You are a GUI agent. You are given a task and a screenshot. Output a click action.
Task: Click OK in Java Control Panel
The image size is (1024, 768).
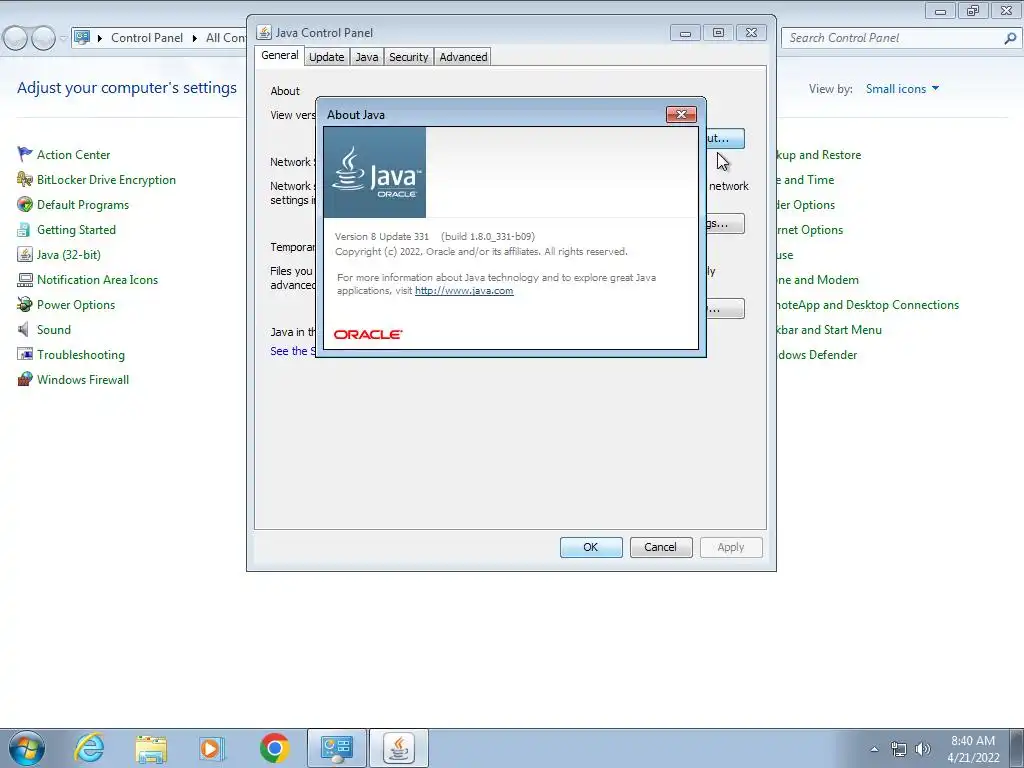[591, 547]
